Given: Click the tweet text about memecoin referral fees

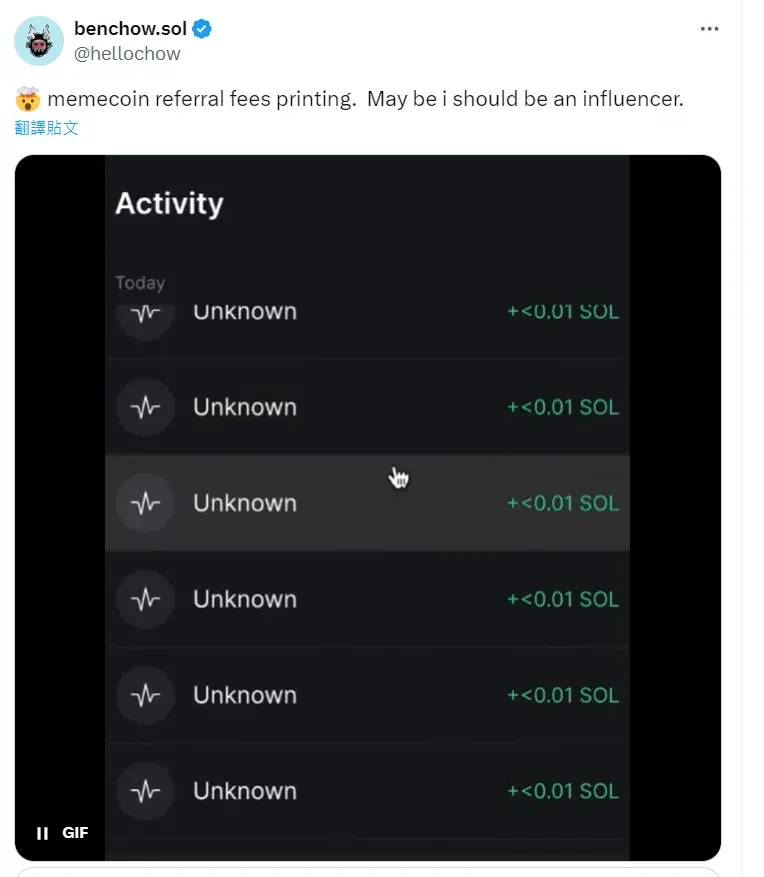Looking at the screenshot, I should click(365, 100).
